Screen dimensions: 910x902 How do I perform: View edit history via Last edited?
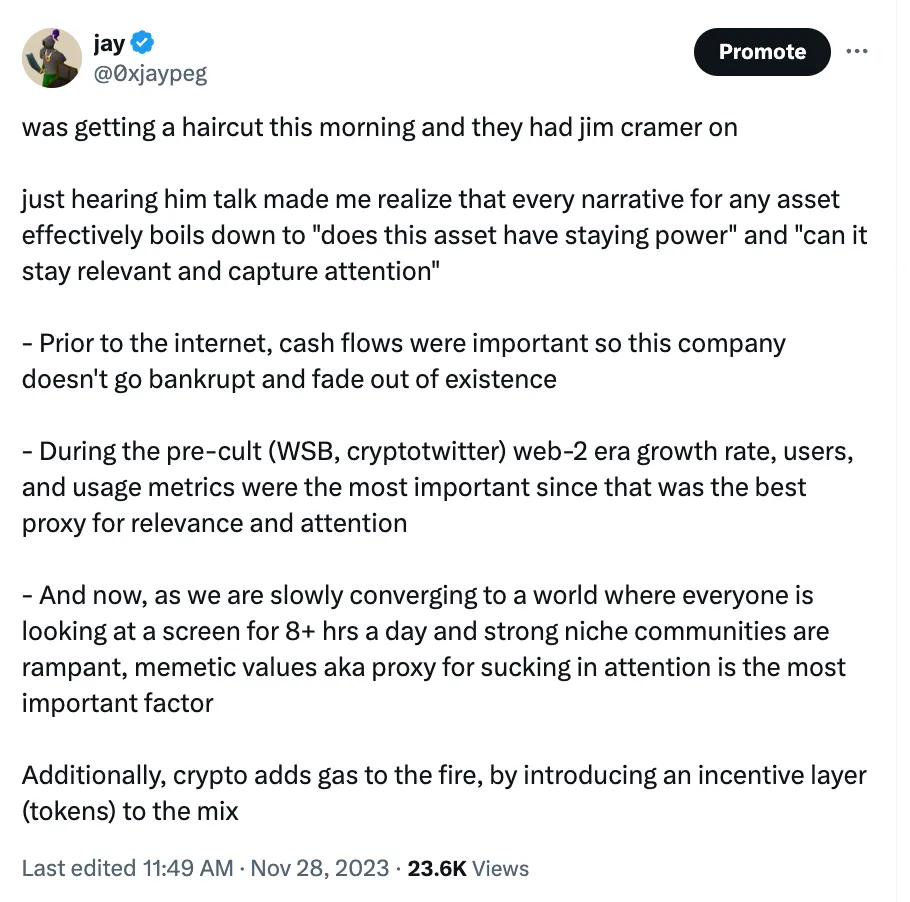tap(78, 867)
